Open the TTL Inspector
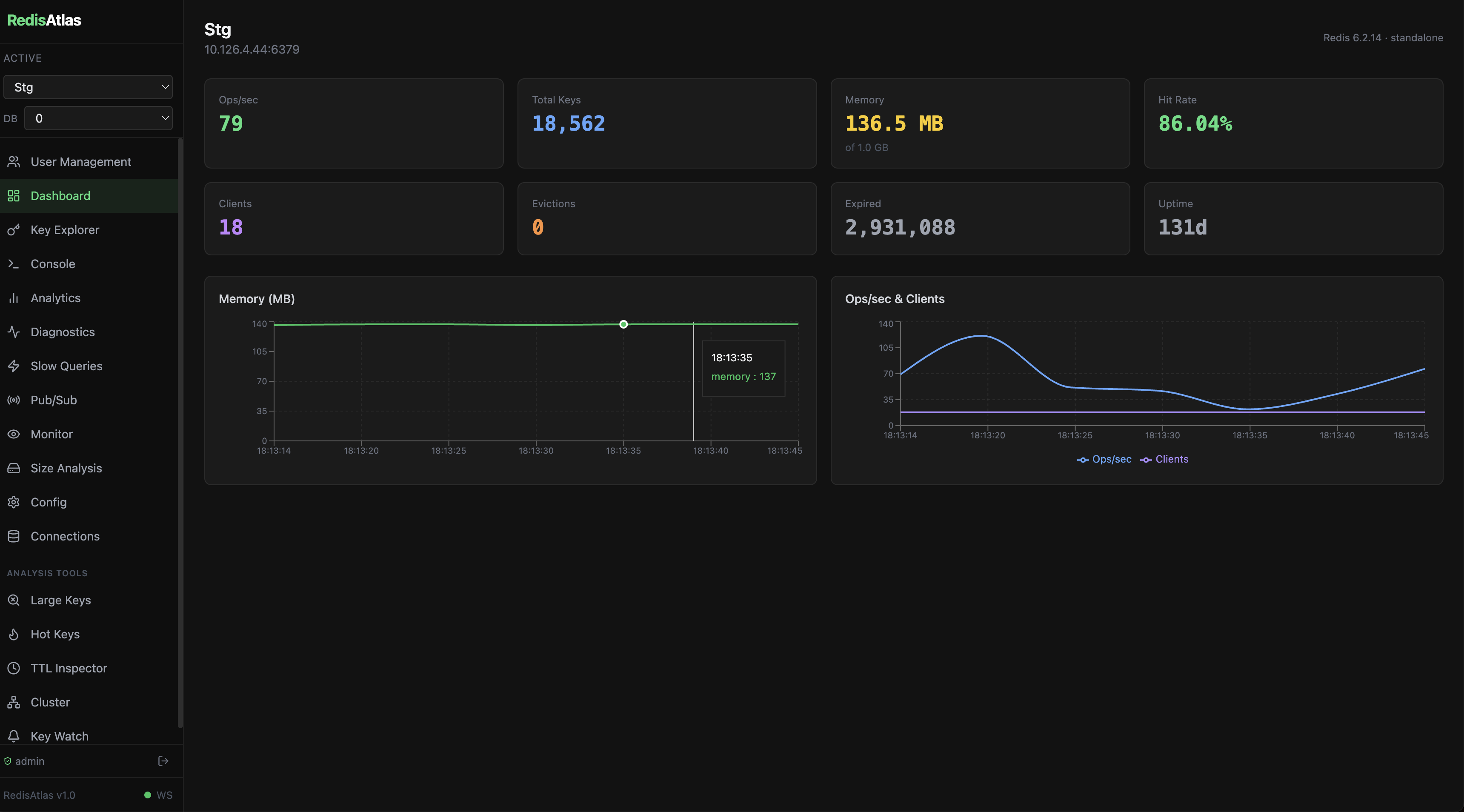Screen dimensions: 1464x812 69,668
